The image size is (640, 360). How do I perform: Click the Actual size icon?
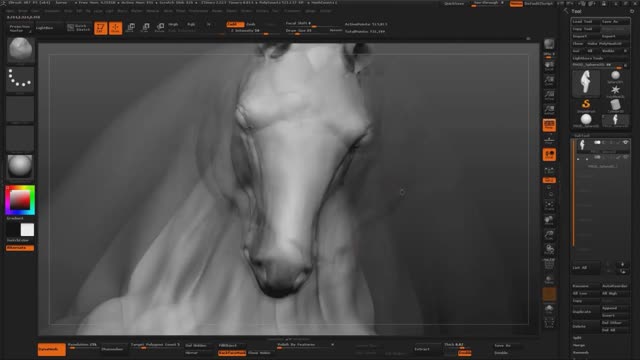549,96
